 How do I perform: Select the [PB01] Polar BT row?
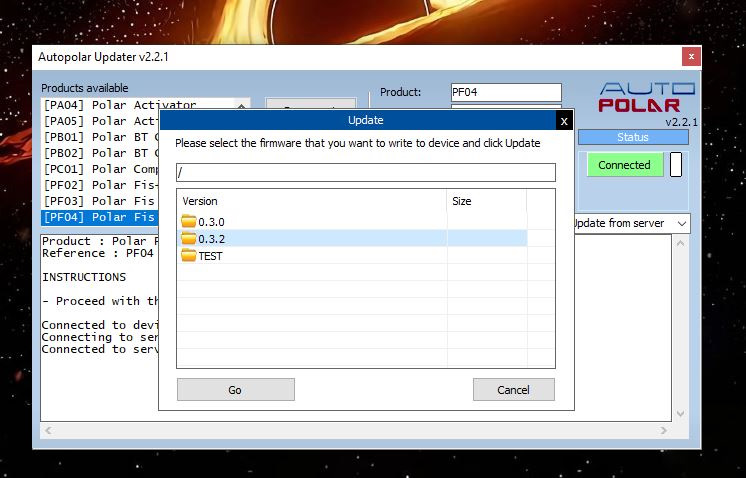pos(100,137)
